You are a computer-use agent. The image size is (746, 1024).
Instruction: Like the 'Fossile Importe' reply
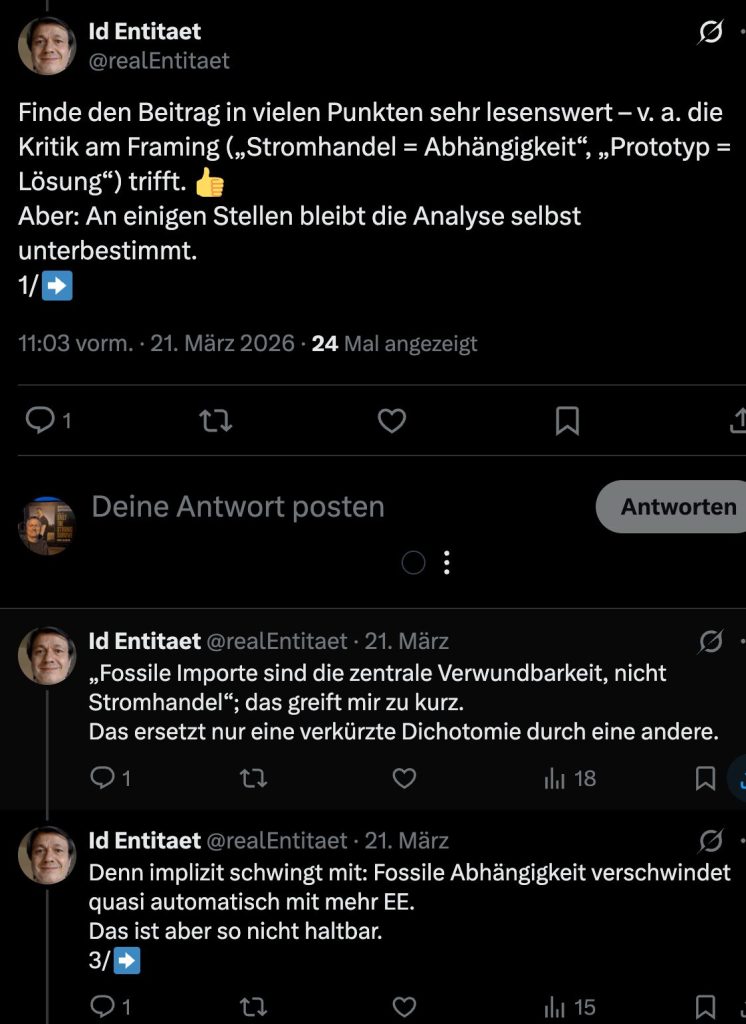pyautogui.click(x=403, y=778)
